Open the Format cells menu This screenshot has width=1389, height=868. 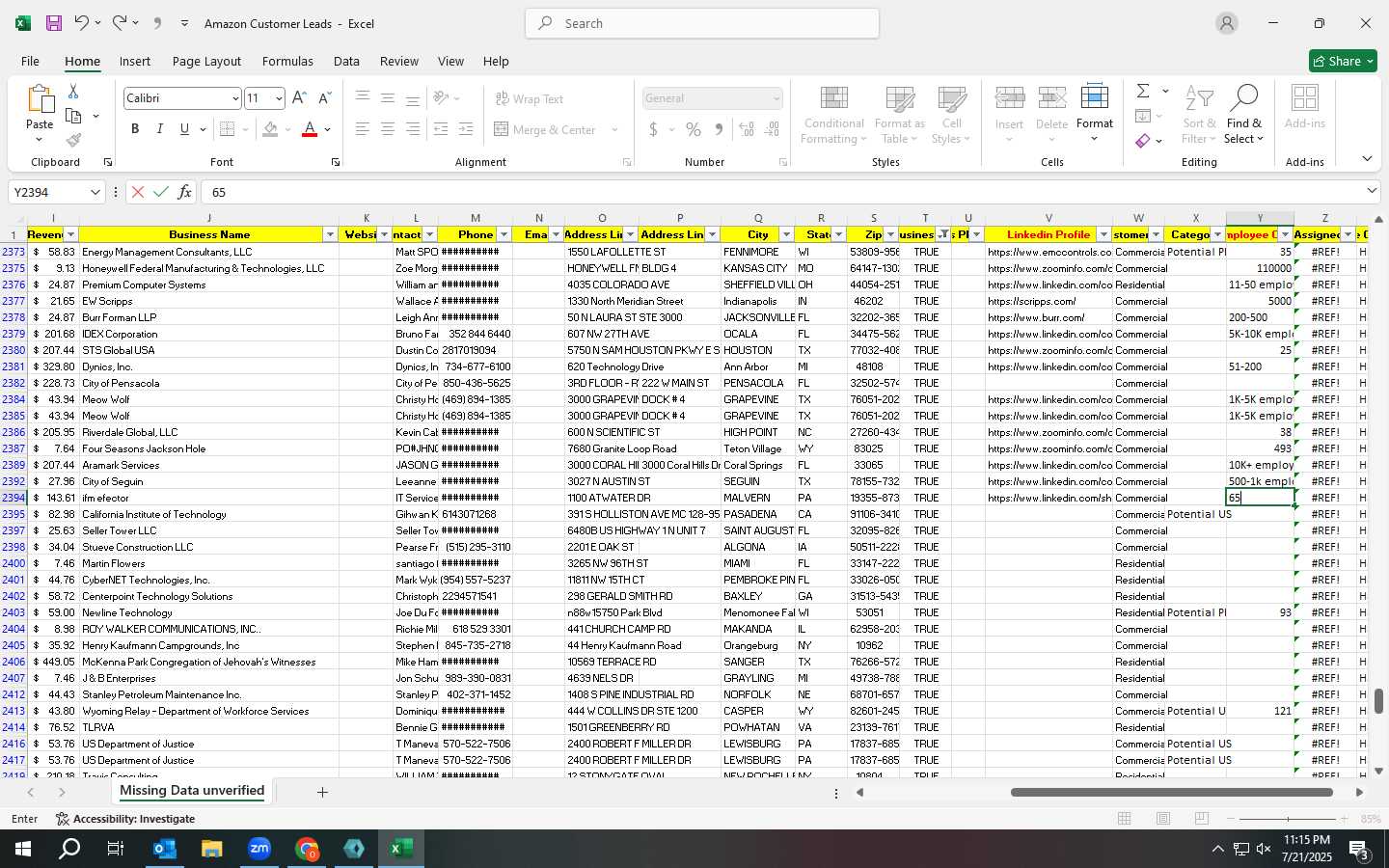[1094, 114]
